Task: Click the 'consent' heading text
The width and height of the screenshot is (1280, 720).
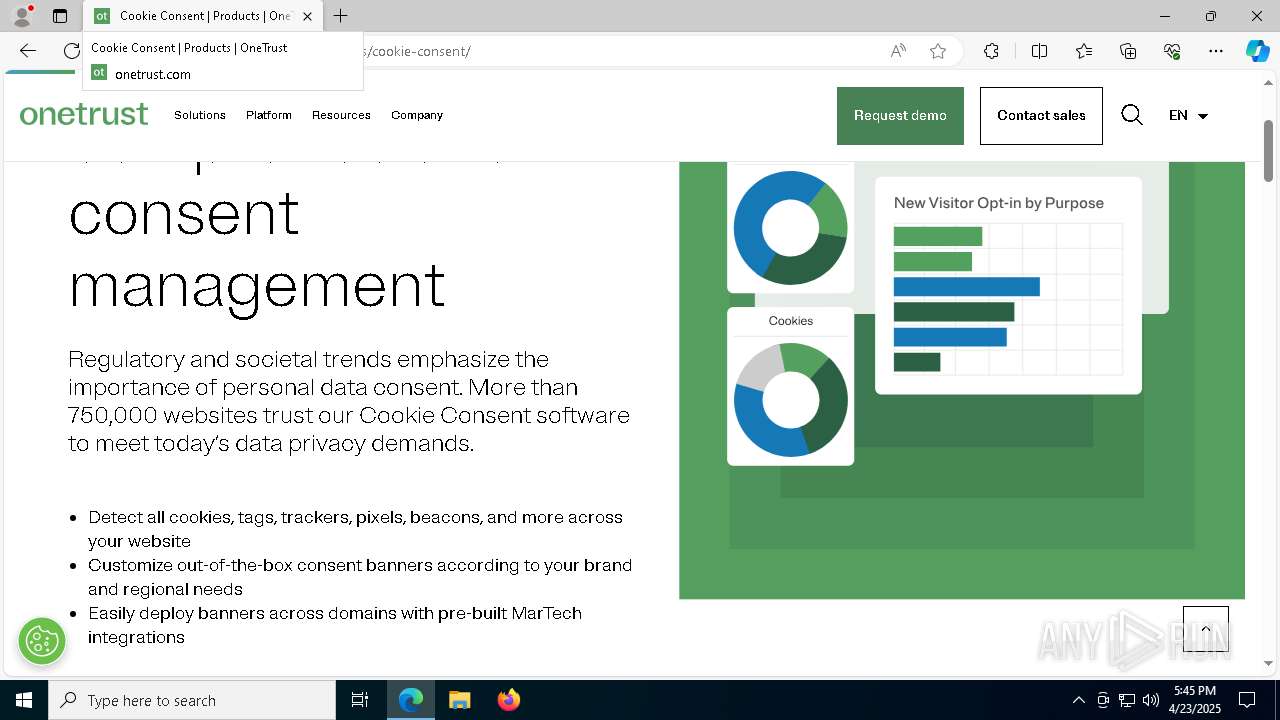Action: [x=184, y=213]
